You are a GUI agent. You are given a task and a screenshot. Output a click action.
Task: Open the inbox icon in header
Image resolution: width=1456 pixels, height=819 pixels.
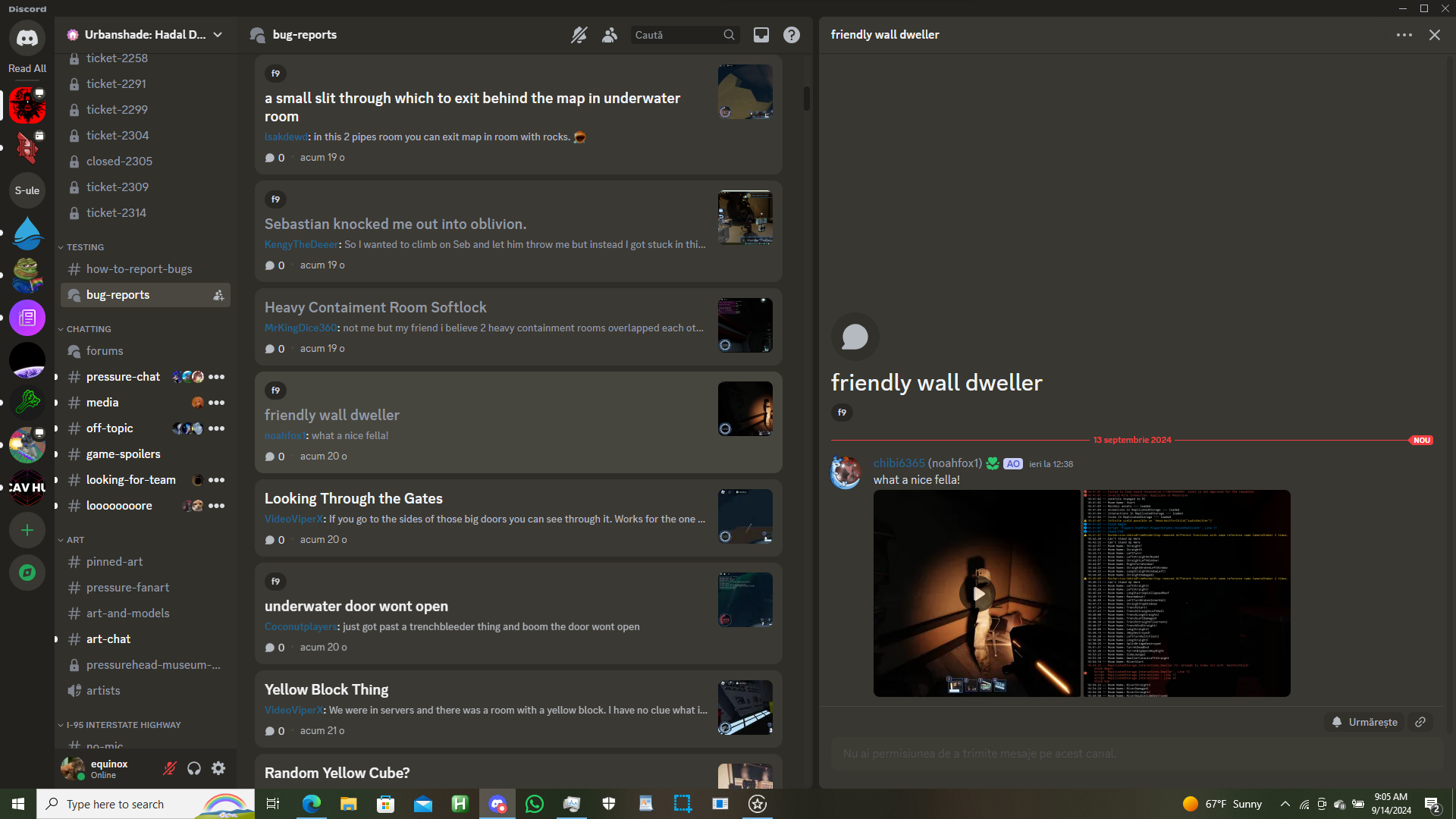coord(761,35)
